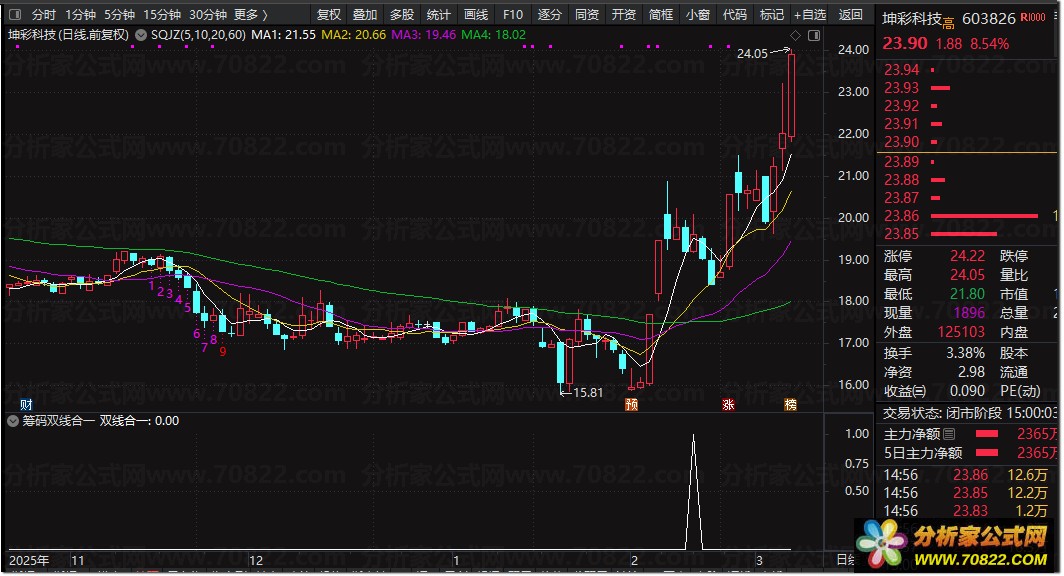
Task: Click the 15.81 low price label
Action: click(588, 393)
